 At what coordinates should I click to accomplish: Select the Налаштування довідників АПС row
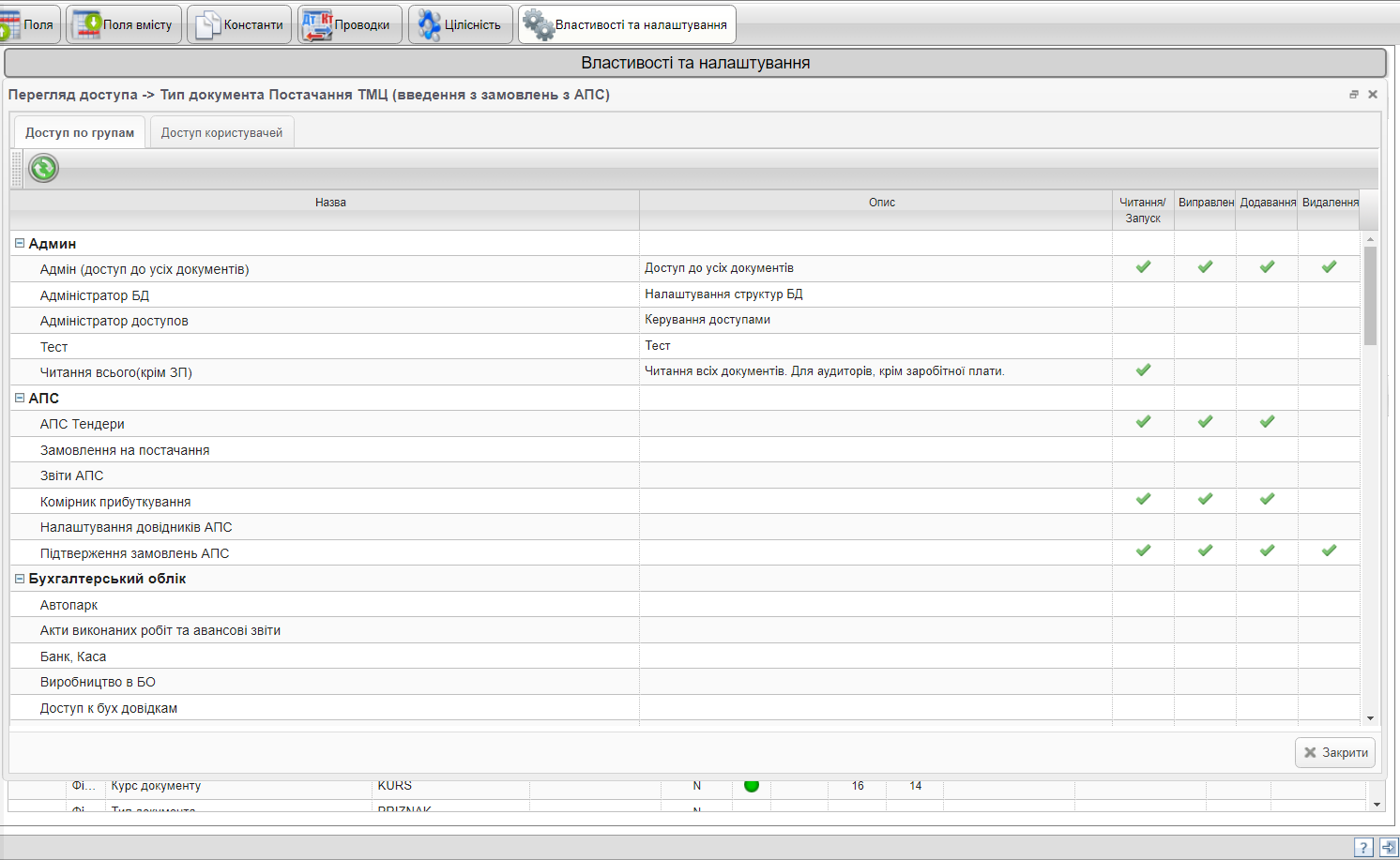pyautogui.click(x=685, y=527)
